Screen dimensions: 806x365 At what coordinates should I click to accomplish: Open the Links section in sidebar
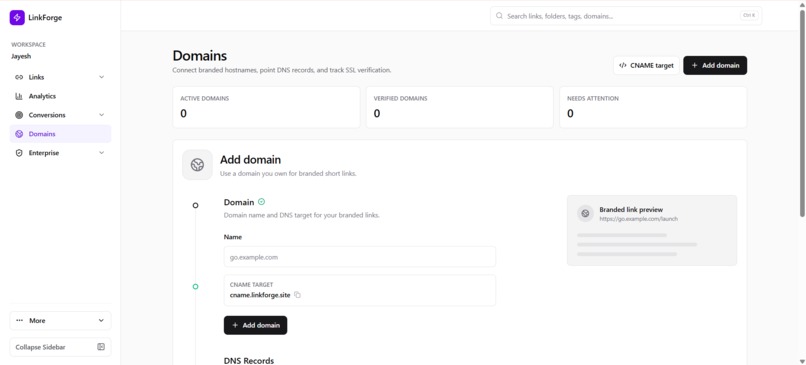click(x=60, y=77)
